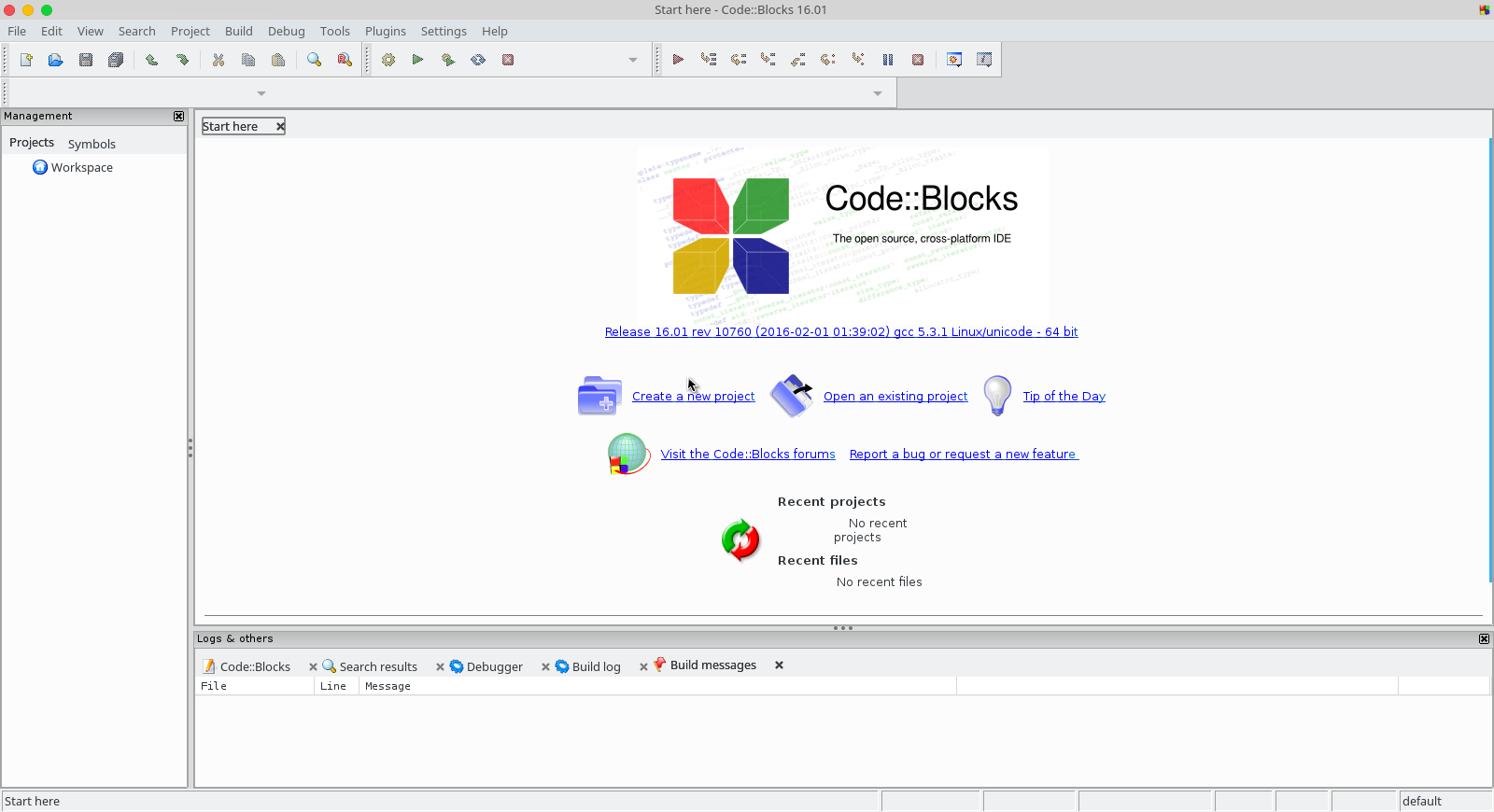Close the Management panel
1494x812 pixels.
point(178,116)
